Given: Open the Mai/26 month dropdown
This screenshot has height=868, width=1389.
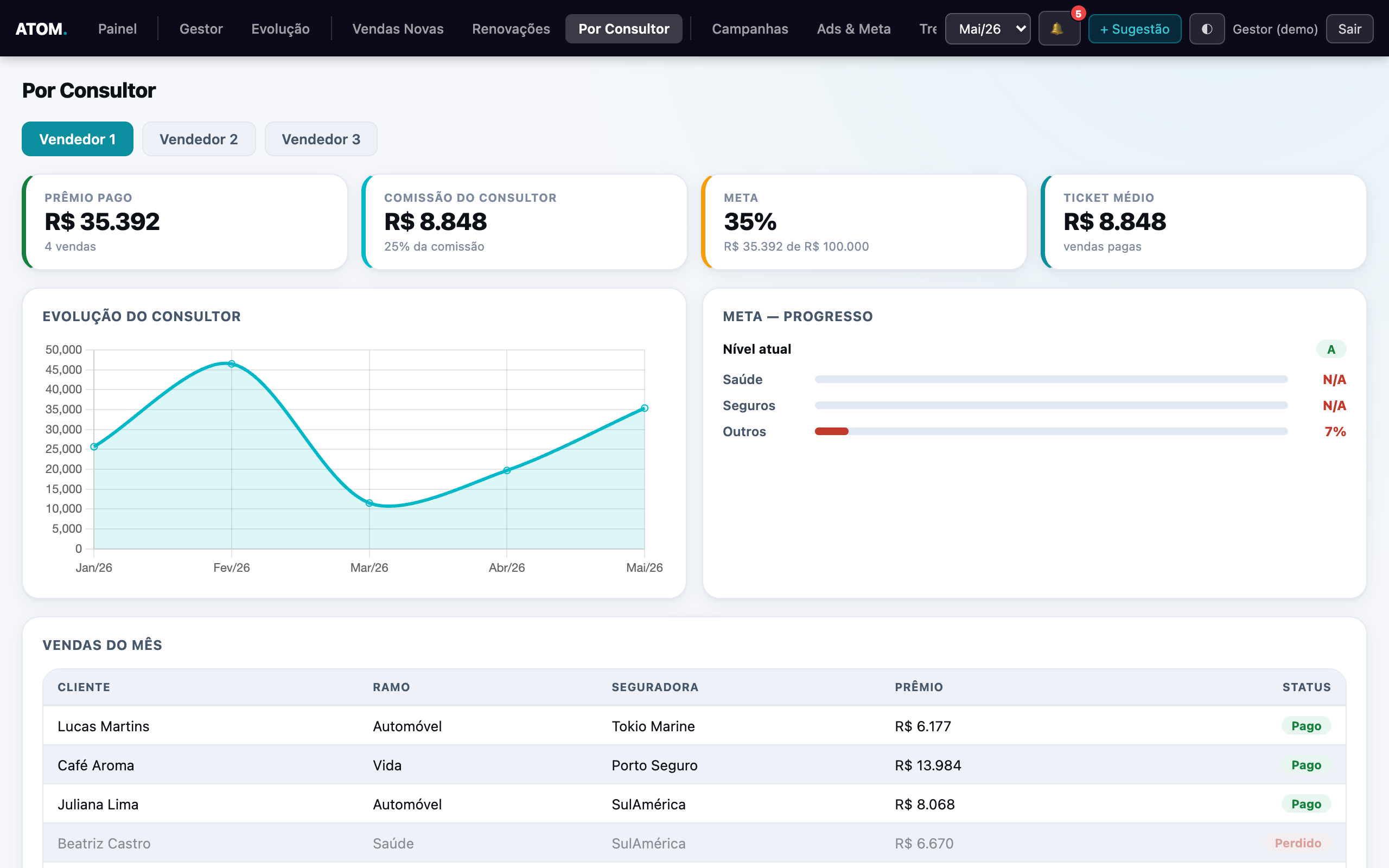Looking at the screenshot, I should tap(987, 29).
